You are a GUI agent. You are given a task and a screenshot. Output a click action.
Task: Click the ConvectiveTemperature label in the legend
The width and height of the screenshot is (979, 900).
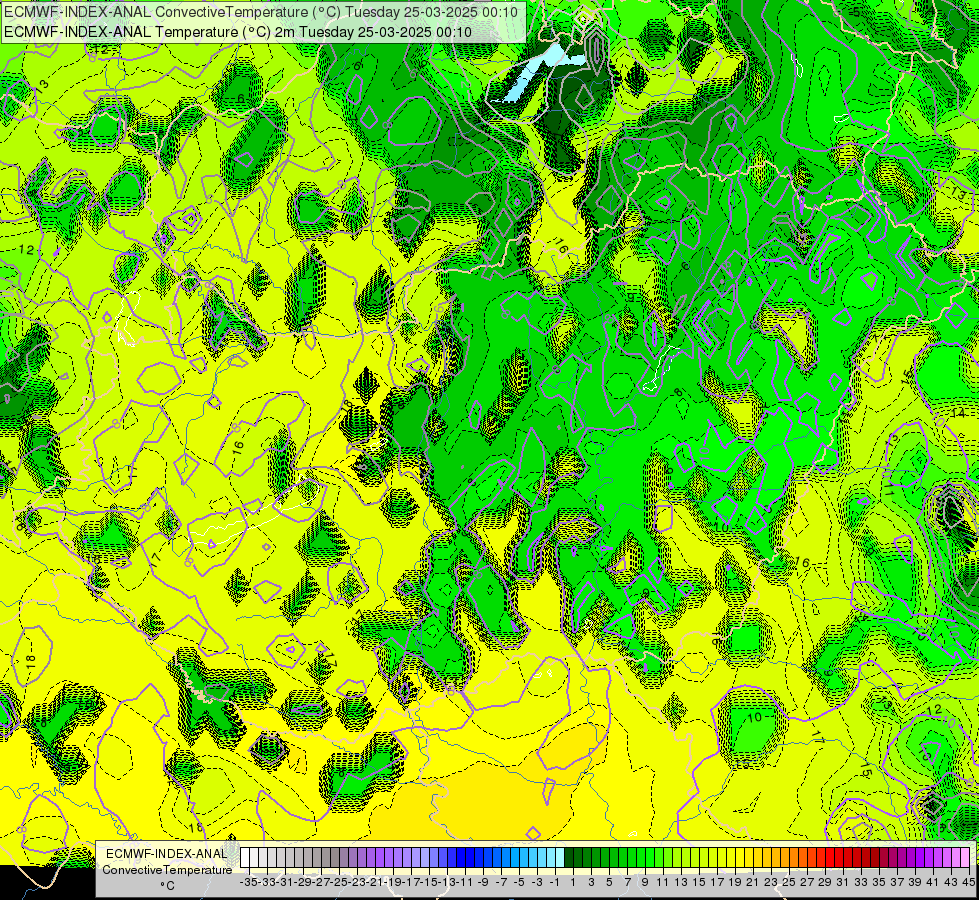click(167, 870)
